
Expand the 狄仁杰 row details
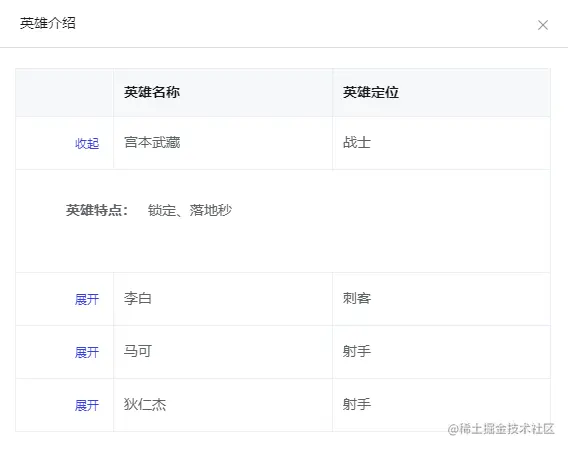87,405
